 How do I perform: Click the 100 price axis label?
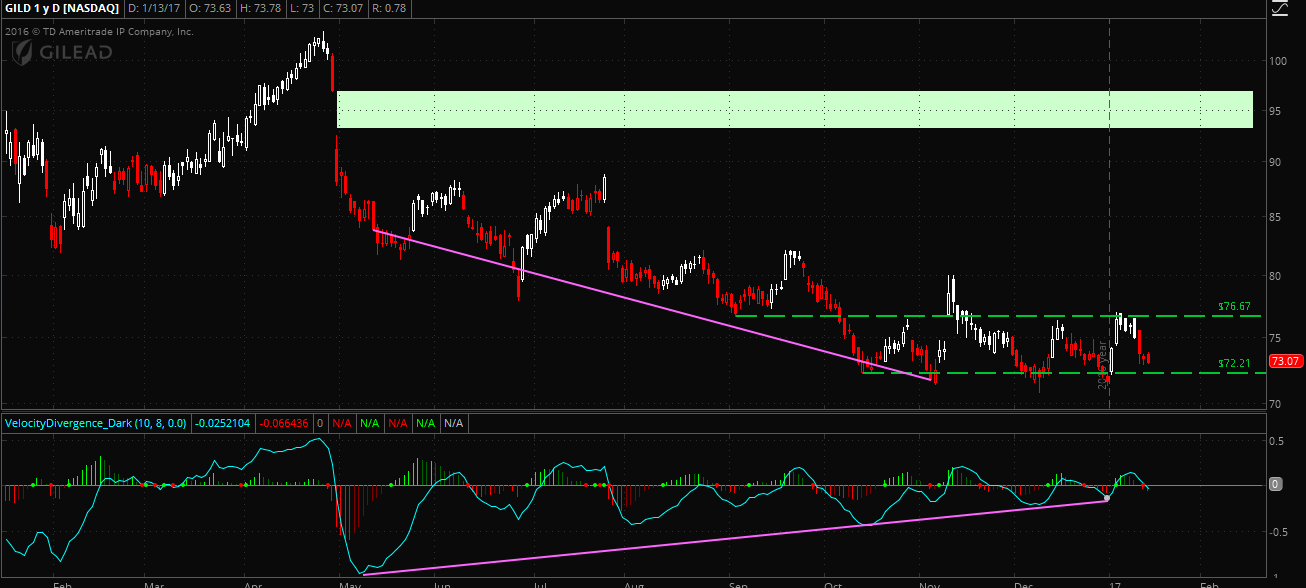1280,60
